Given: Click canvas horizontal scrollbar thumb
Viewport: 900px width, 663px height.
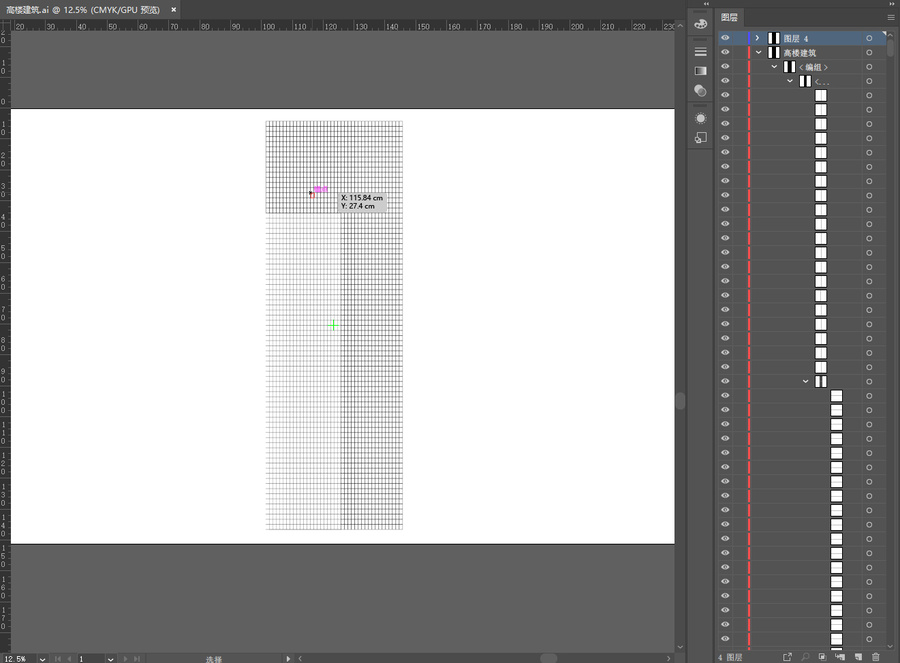Looking at the screenshot, I should (549, 658).
